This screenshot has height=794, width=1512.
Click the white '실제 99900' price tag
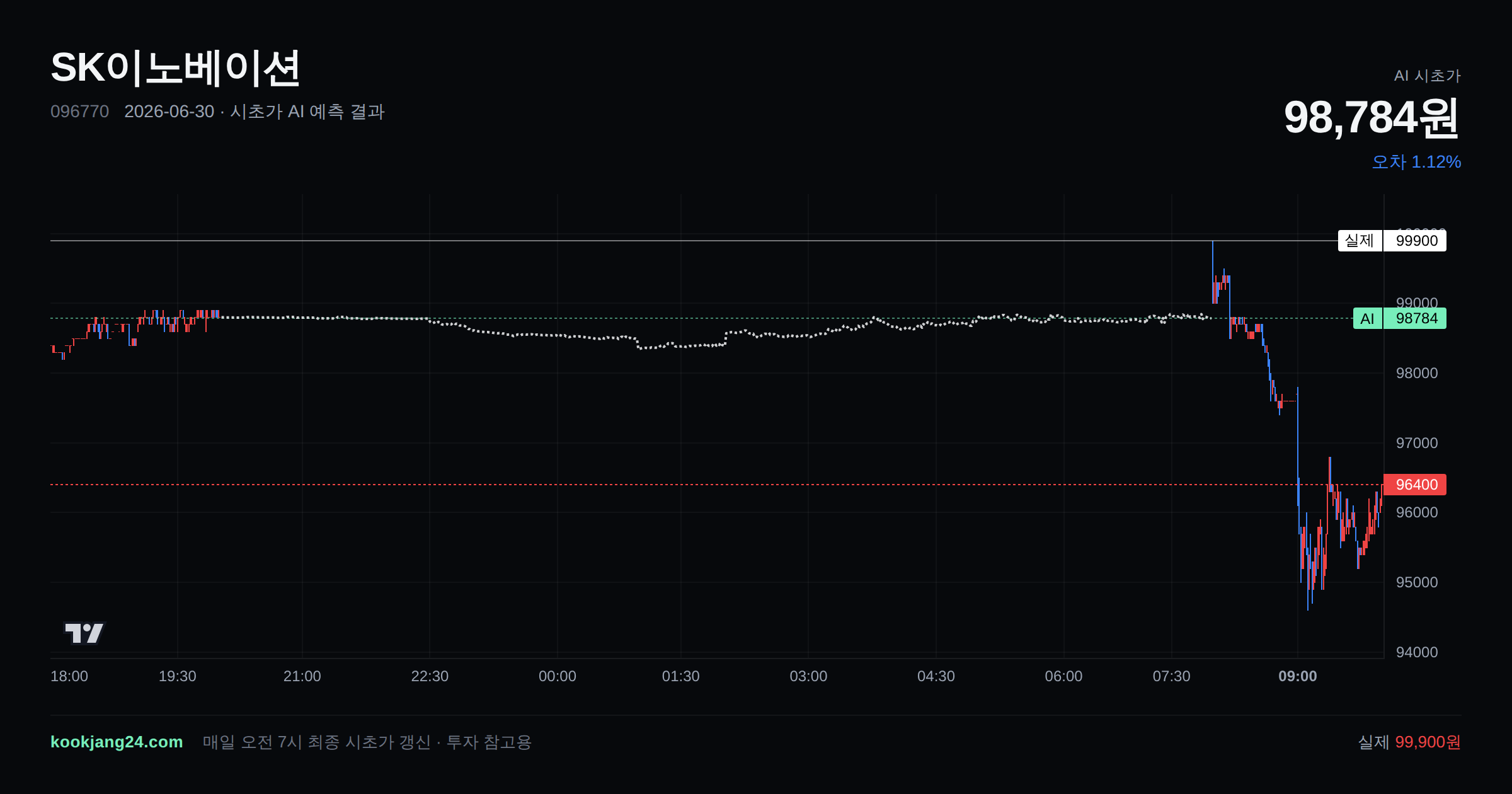(x=1392, y=241)
